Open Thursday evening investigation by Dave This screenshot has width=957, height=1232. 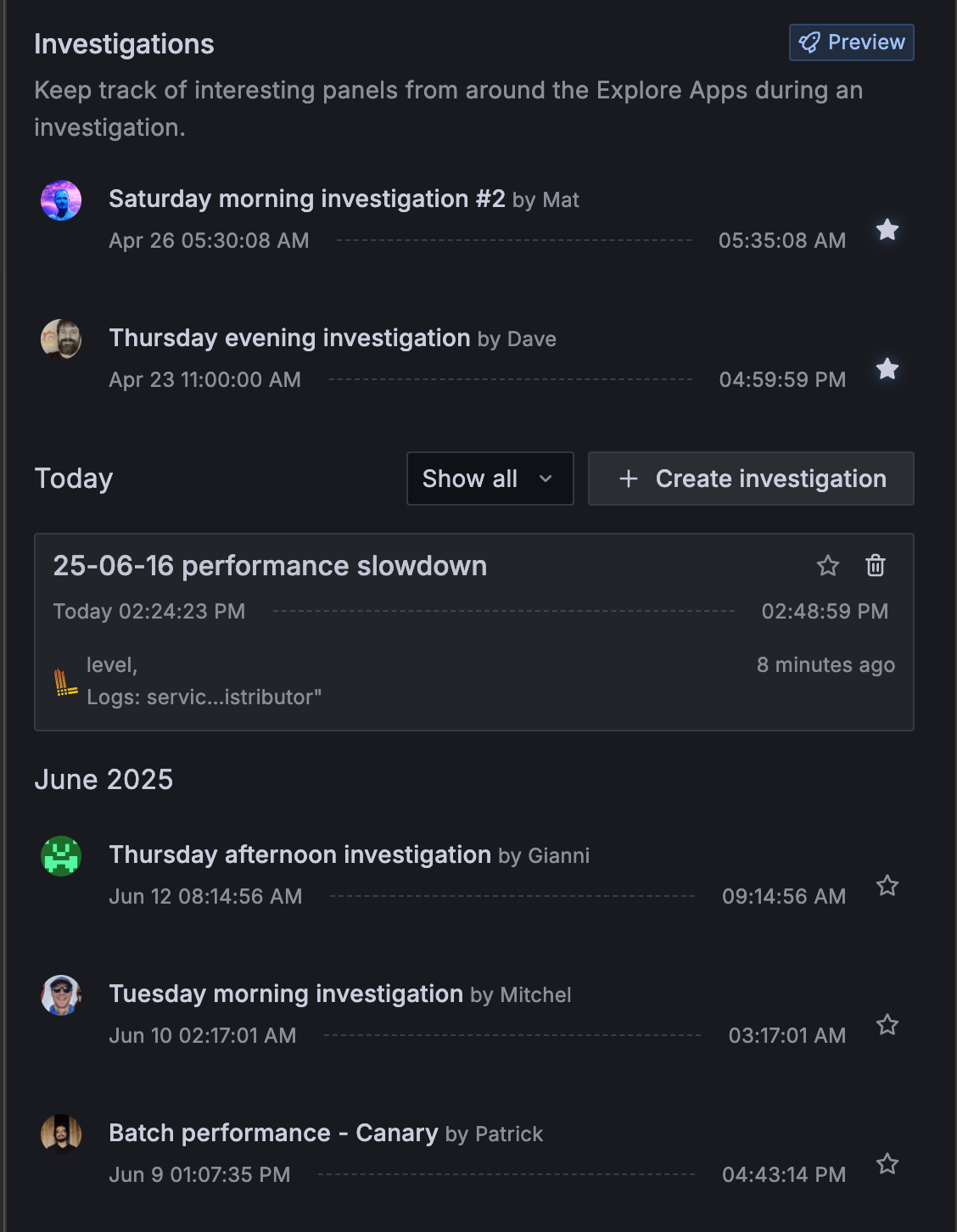point(289,339)
